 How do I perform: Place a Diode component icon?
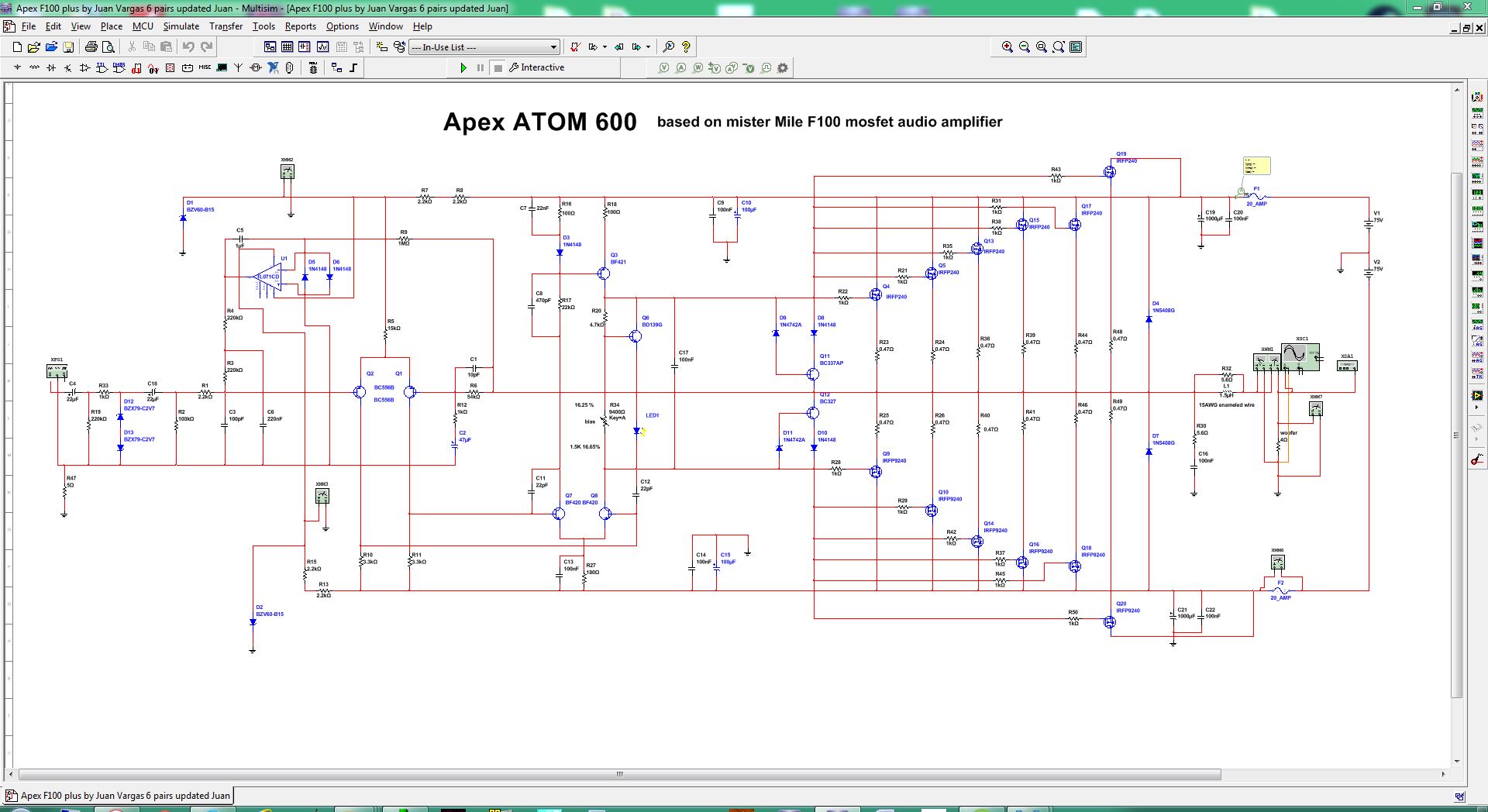click(x=51, y=67)
